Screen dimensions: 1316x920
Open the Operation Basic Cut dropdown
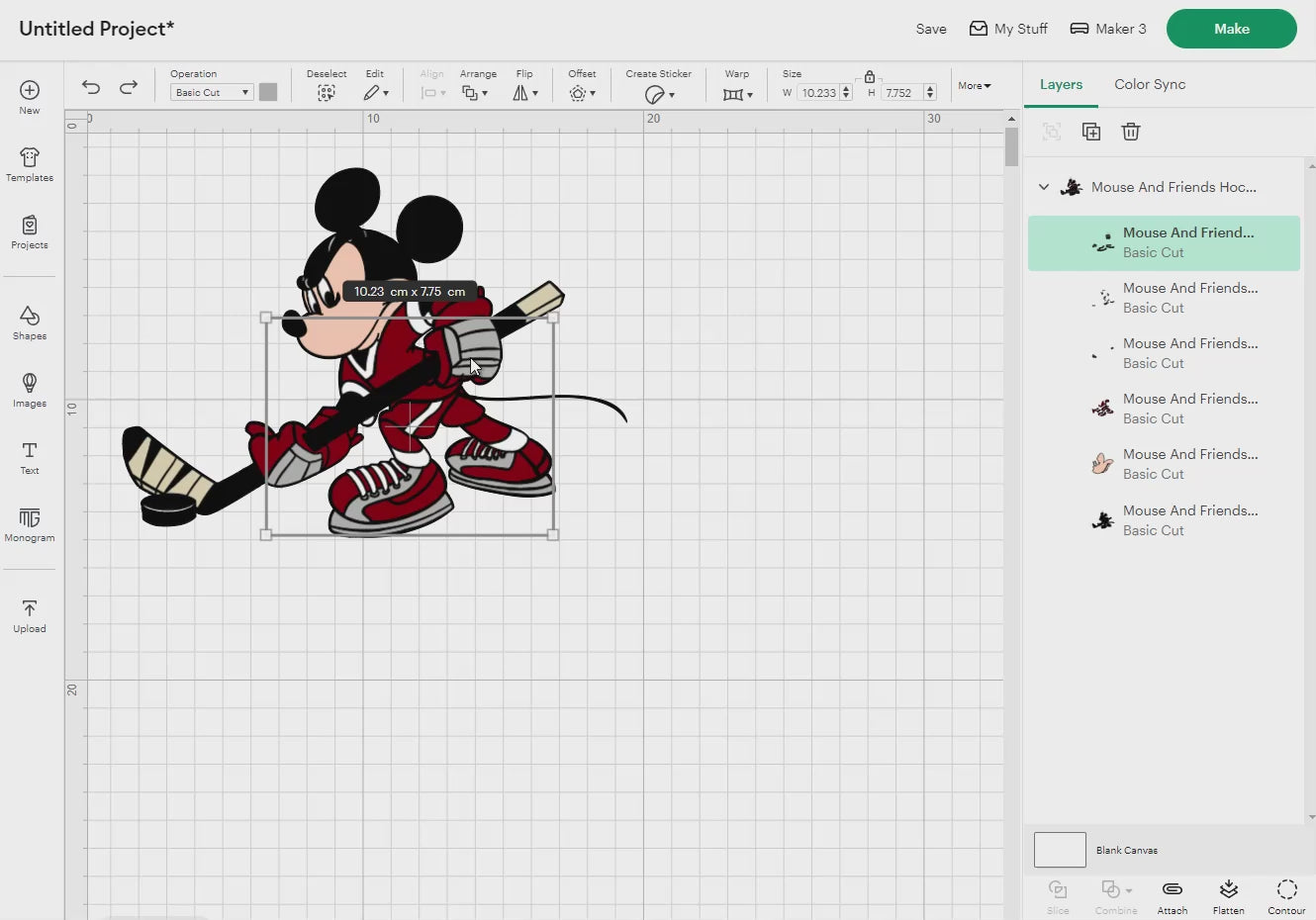pyautogui.click(x=212, y=92)
